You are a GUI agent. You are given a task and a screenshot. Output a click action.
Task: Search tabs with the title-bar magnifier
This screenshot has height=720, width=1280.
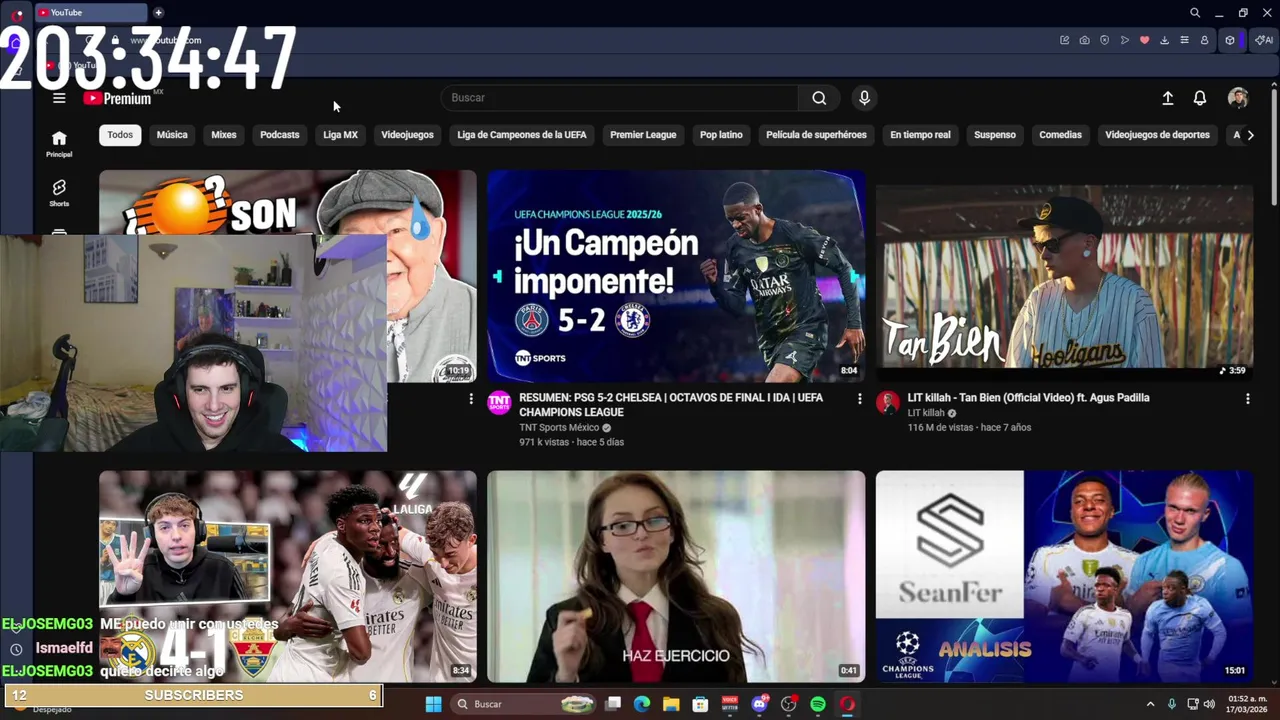click(x=1195, y=13)
